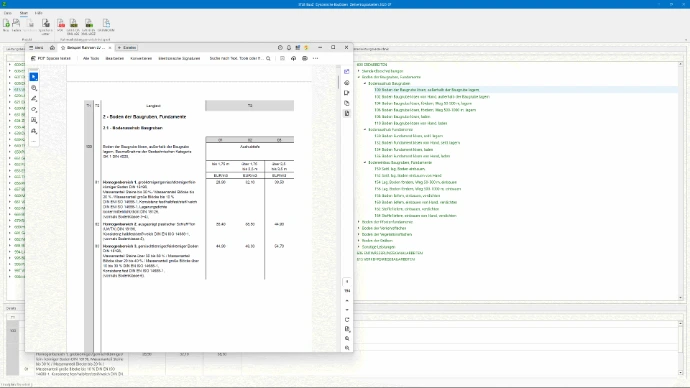Rotate the page using the rotate icon in the PDF viewer

coord(347,320)
